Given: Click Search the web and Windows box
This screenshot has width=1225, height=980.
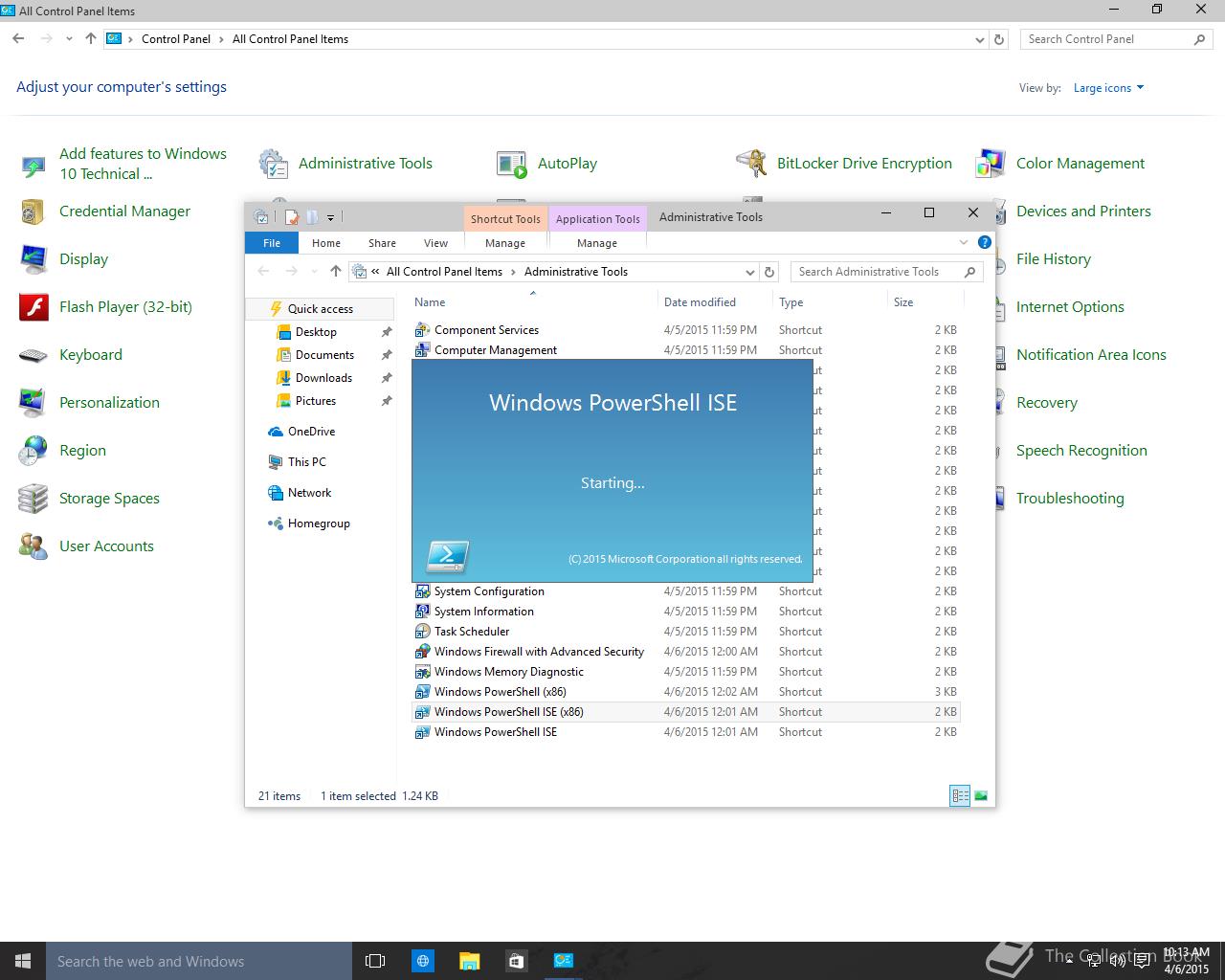Looking at the screenshot, I should pos(199,961).
